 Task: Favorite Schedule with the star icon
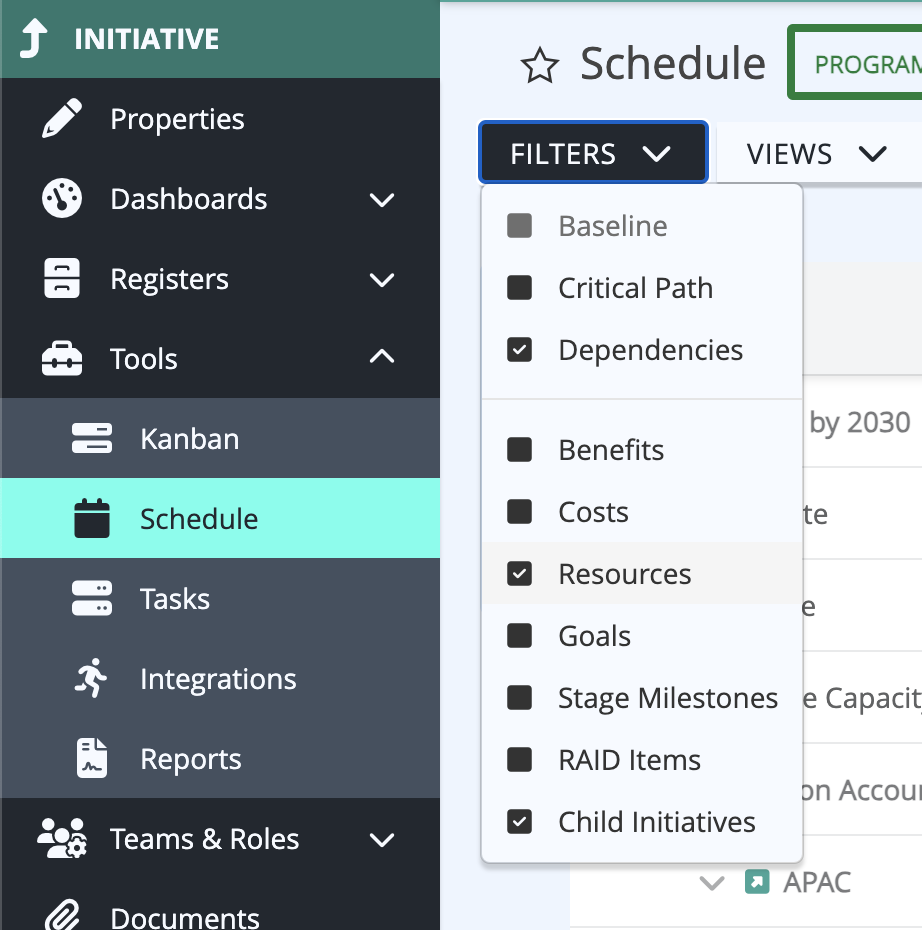[x=540, y=65]
